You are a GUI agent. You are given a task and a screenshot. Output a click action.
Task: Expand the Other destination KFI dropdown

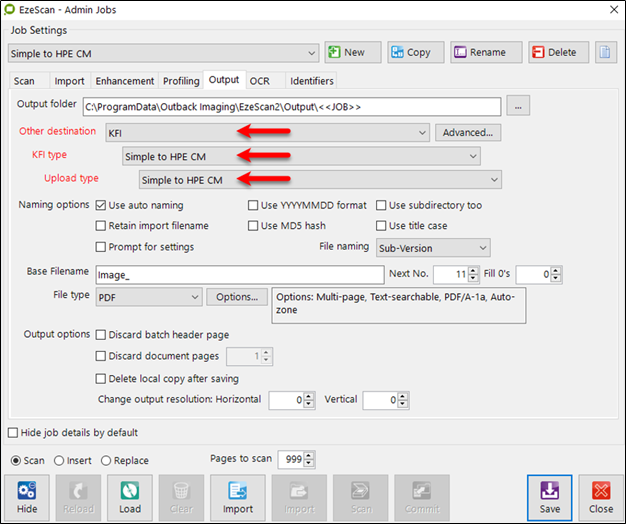(422, 132)
